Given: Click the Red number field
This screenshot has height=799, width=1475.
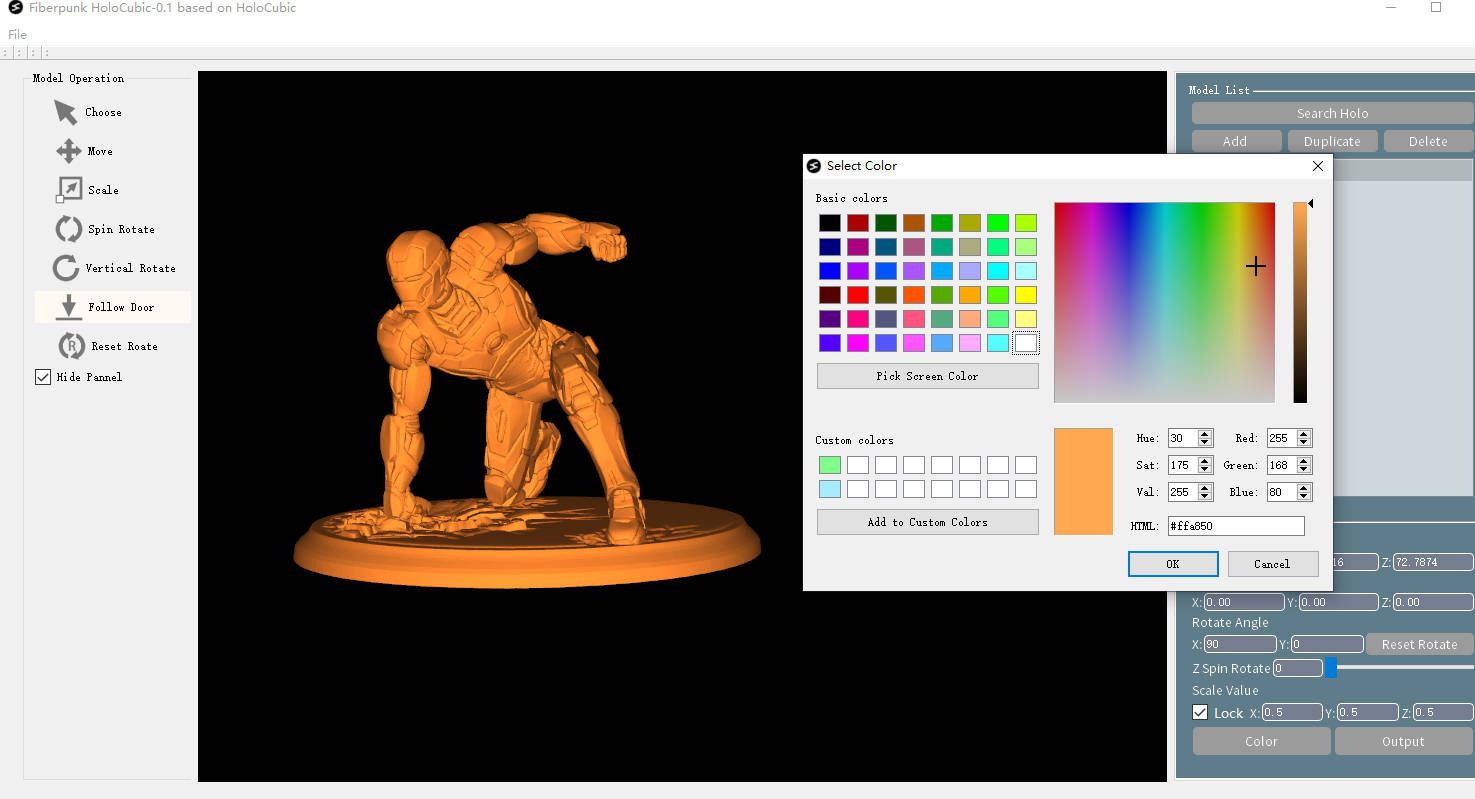Looking at the screenshot, I should coord(1282,438).
